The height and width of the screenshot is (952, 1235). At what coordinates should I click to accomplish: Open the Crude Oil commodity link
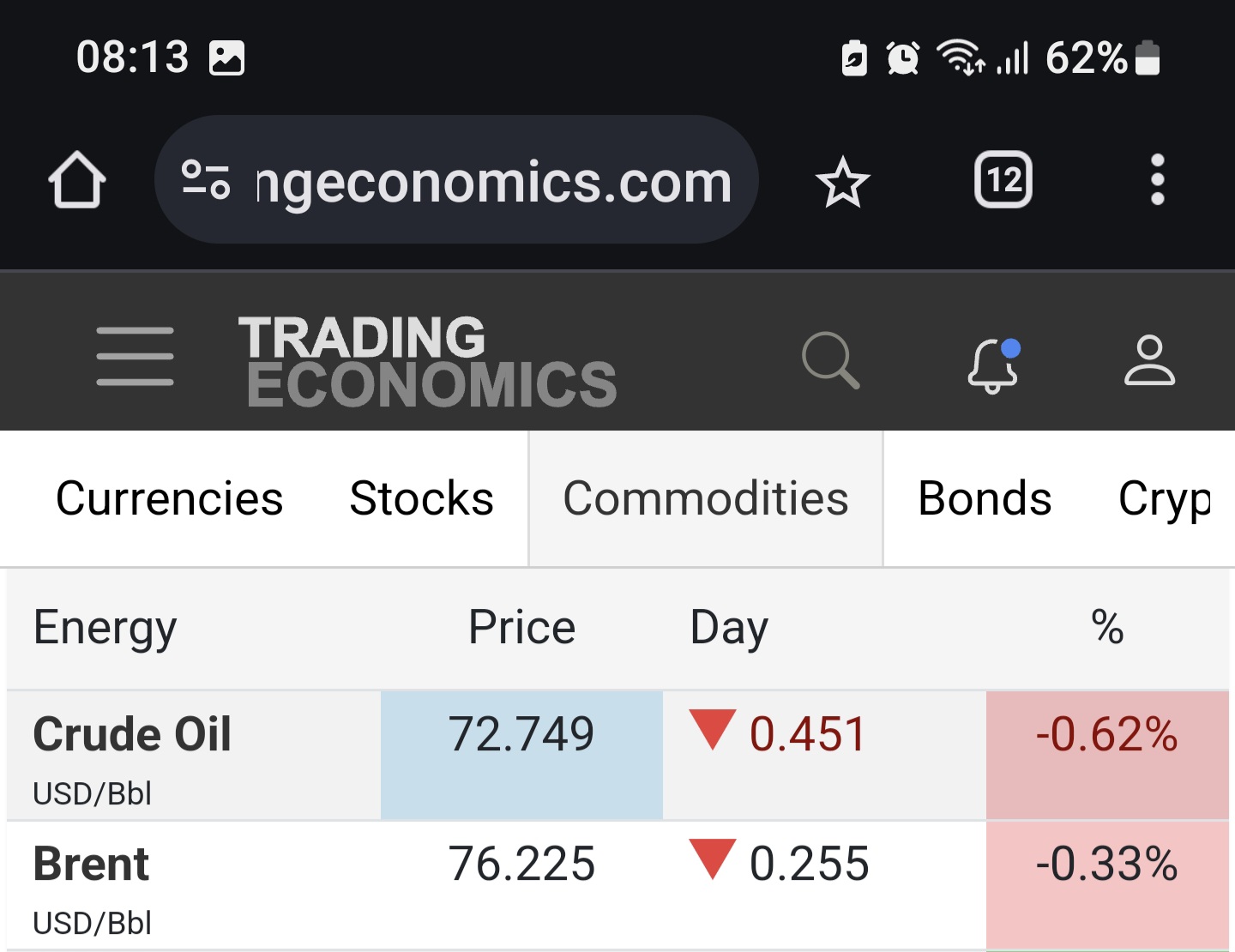coord(132,735)
